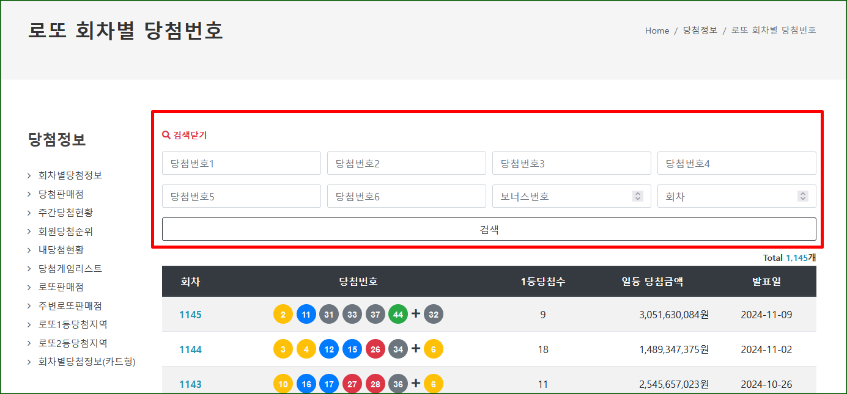
Task: Click the 회차 number field
Action: tap(737, 196)
